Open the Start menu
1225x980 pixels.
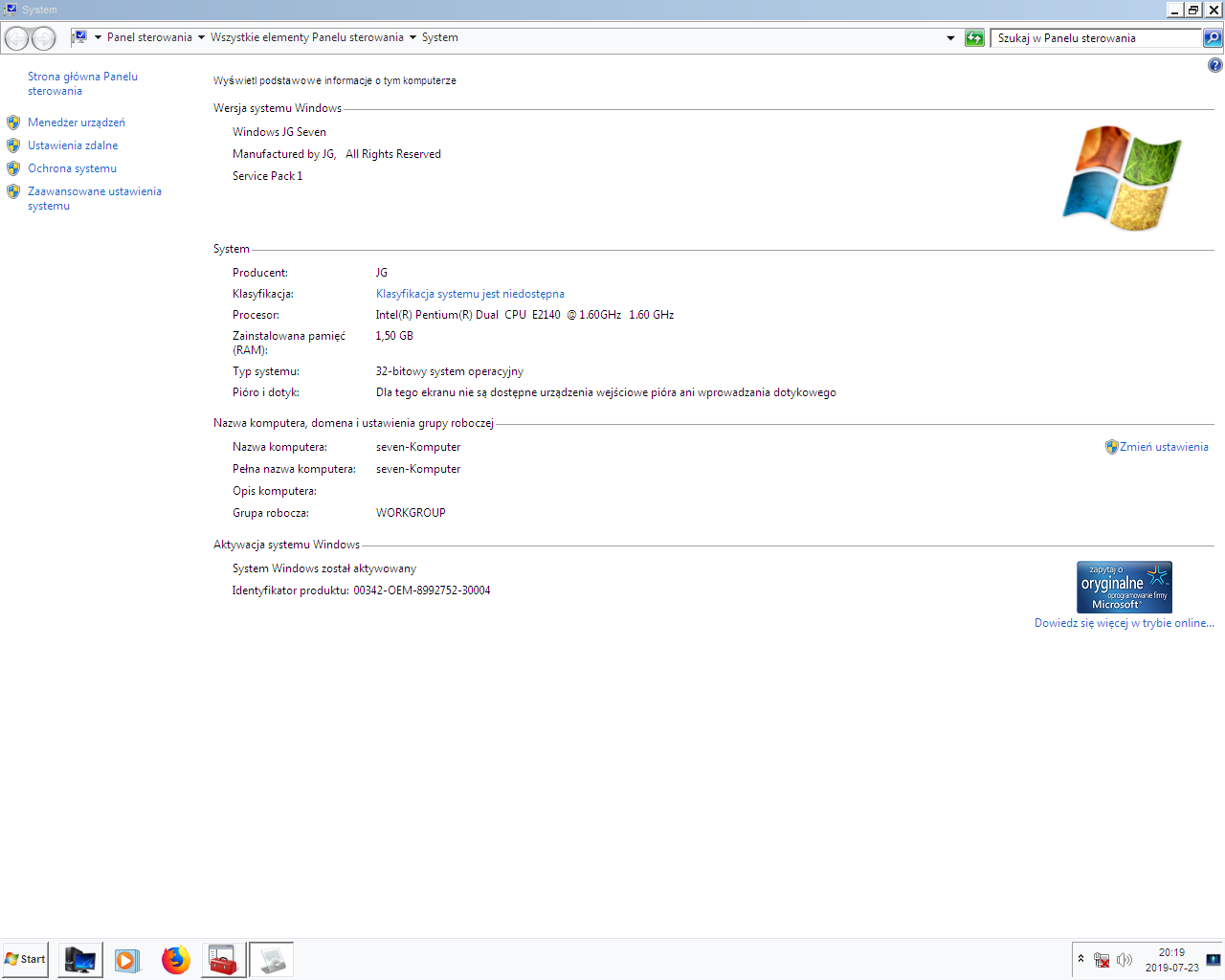pos(25,959)
